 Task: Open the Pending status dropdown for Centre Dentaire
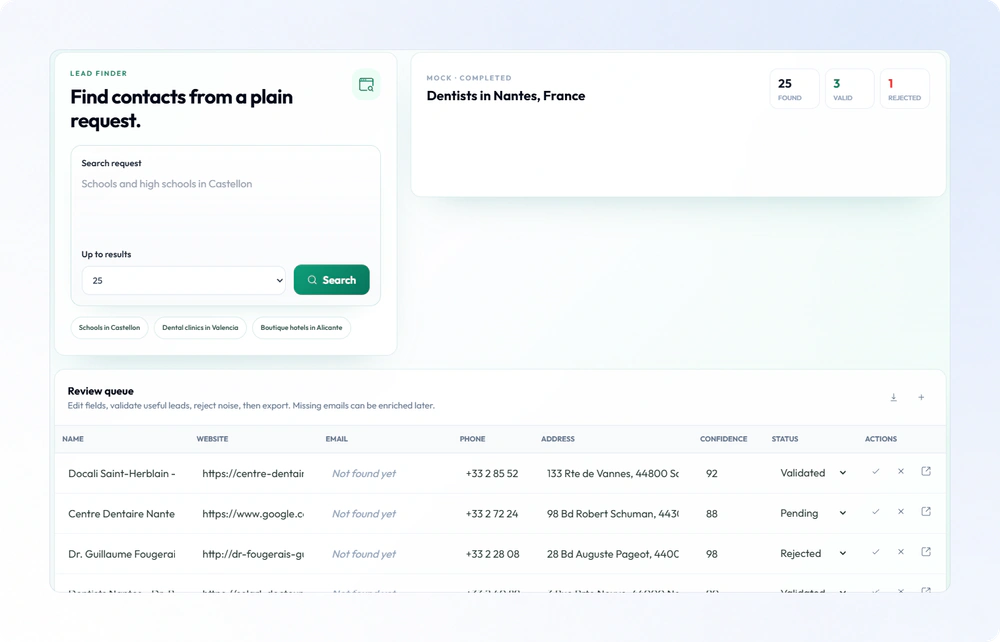pyautogui.click(x=813, y=513)
